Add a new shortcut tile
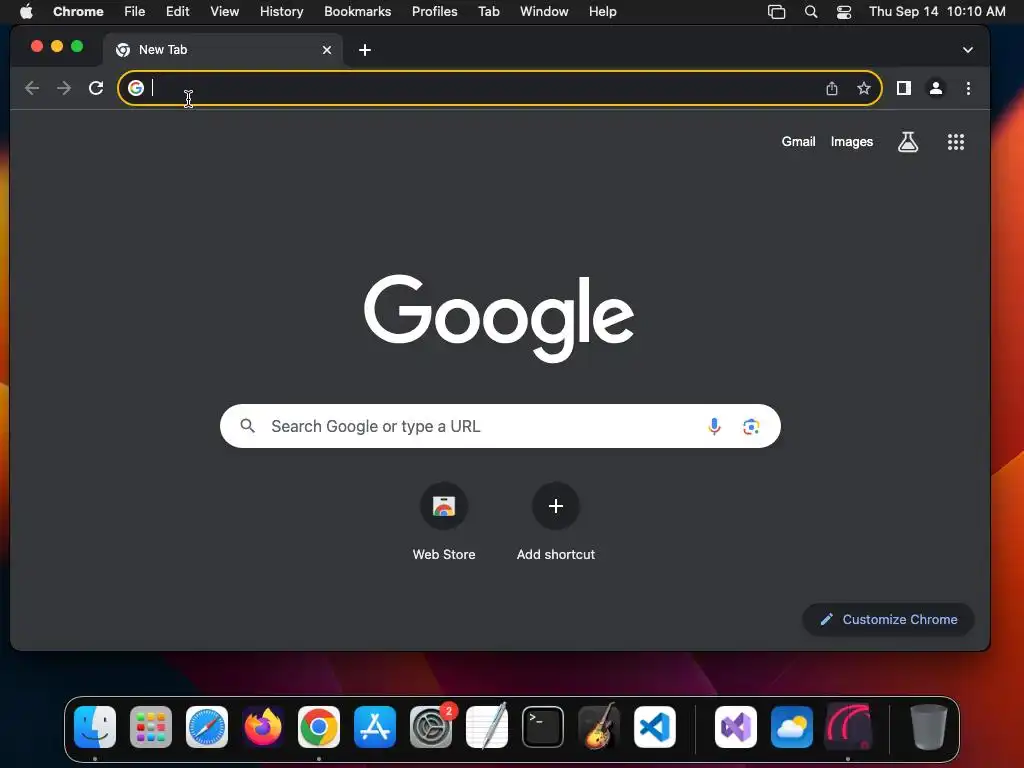 point(556,506)
